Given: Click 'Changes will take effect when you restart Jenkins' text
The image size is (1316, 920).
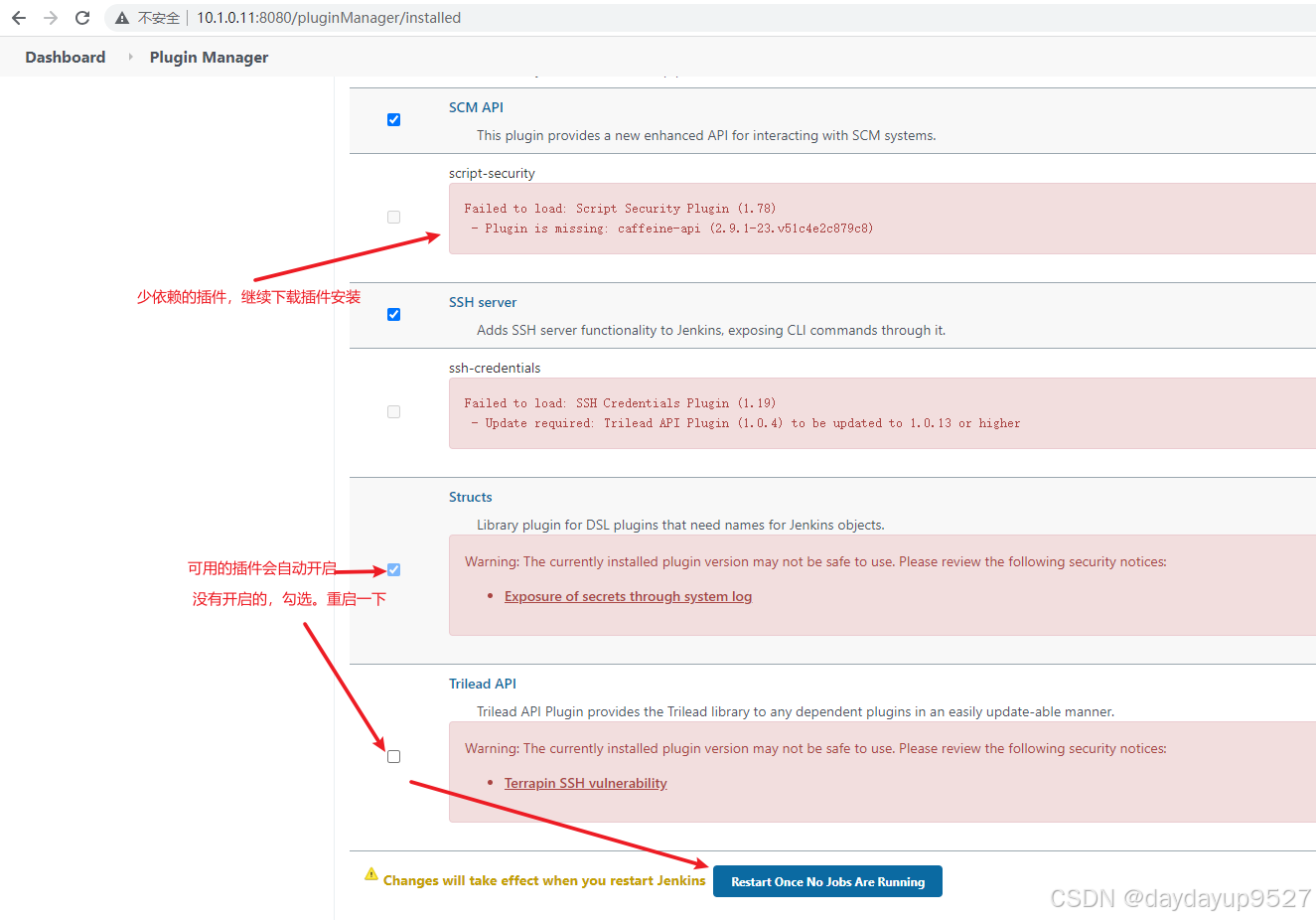Looking at the screenshot, I should (544, 880).
